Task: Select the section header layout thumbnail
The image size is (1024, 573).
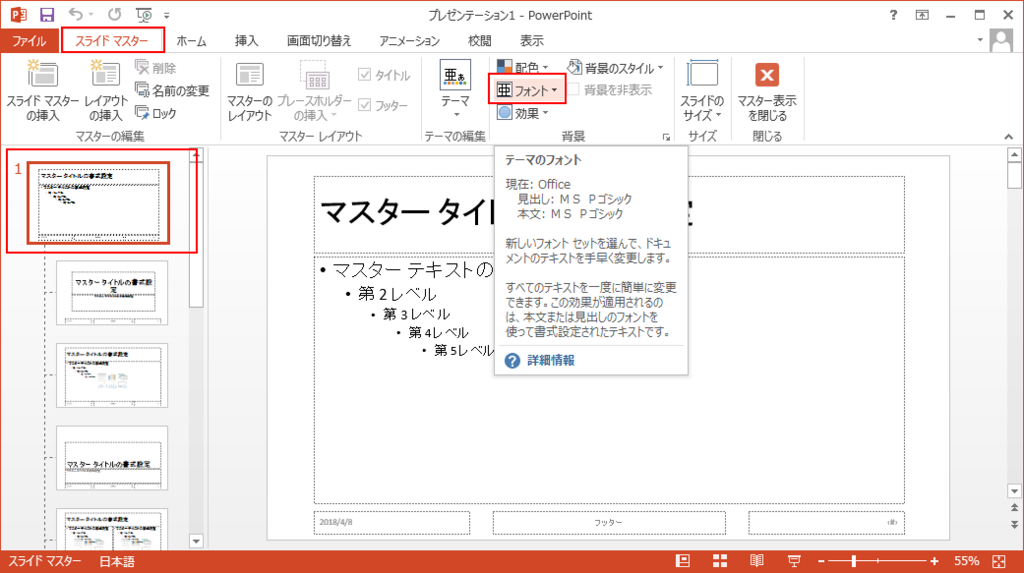Action: coord(112,458)
